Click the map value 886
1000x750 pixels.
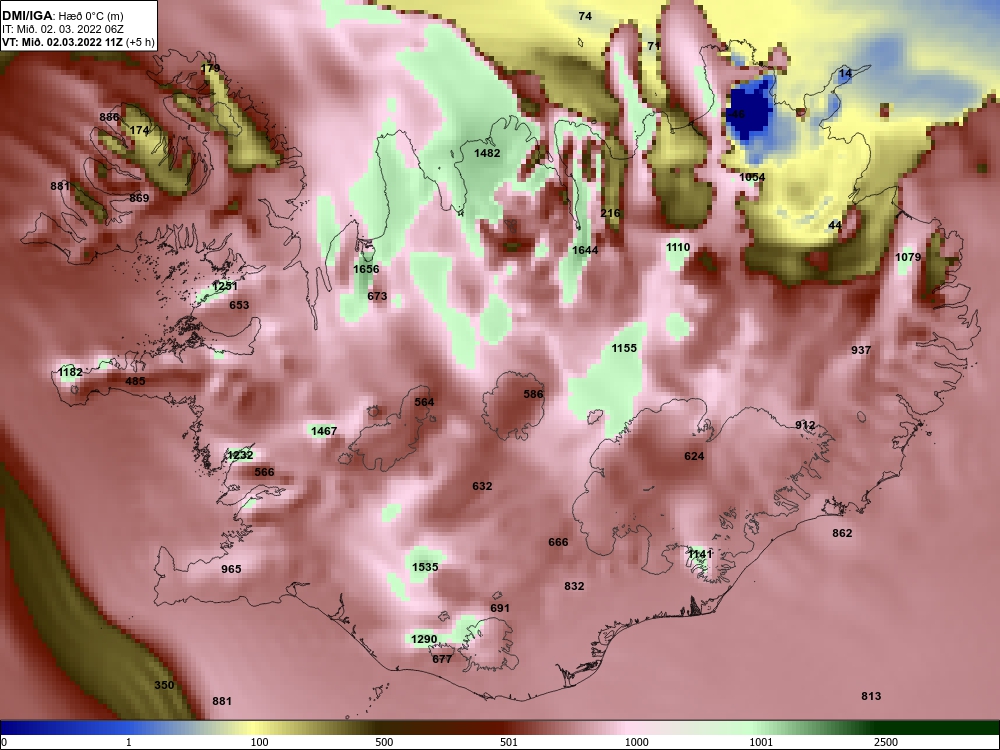click(x=109, y=117)
